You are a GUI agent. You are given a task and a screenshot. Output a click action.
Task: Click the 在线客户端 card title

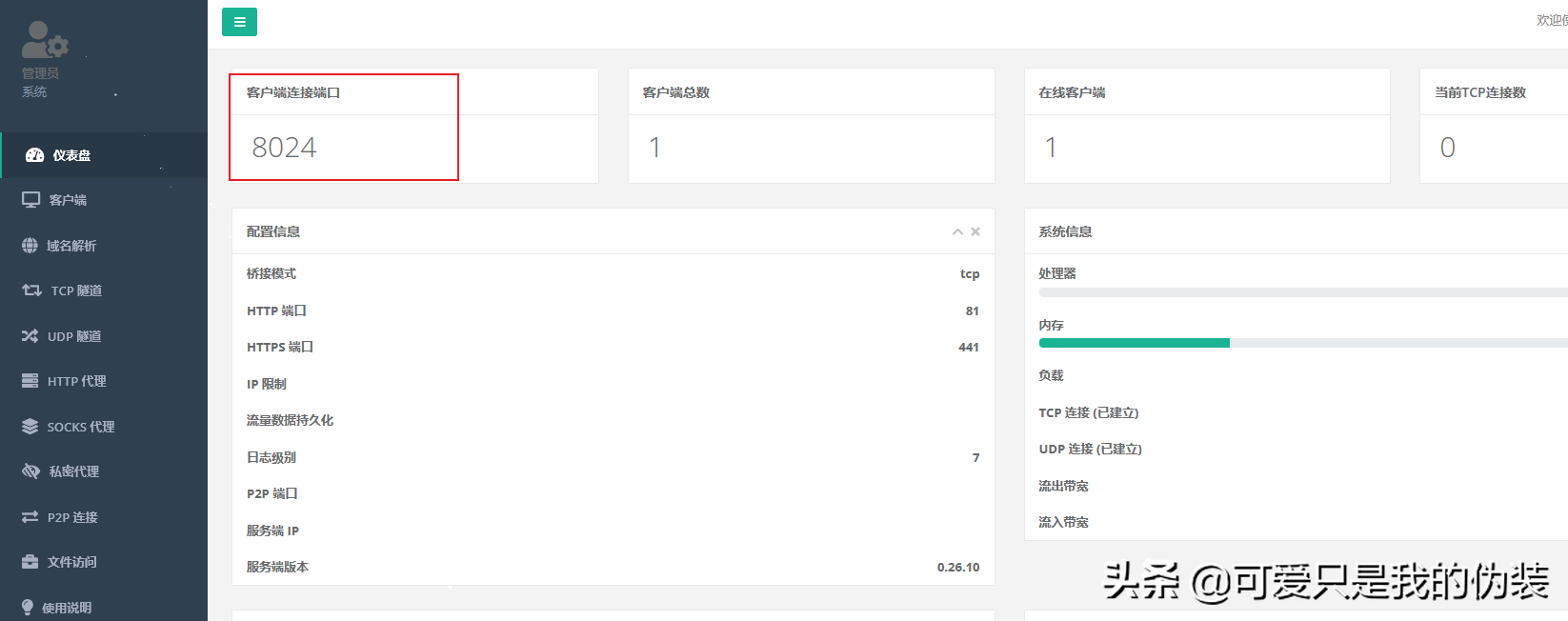coord(1073,92)
